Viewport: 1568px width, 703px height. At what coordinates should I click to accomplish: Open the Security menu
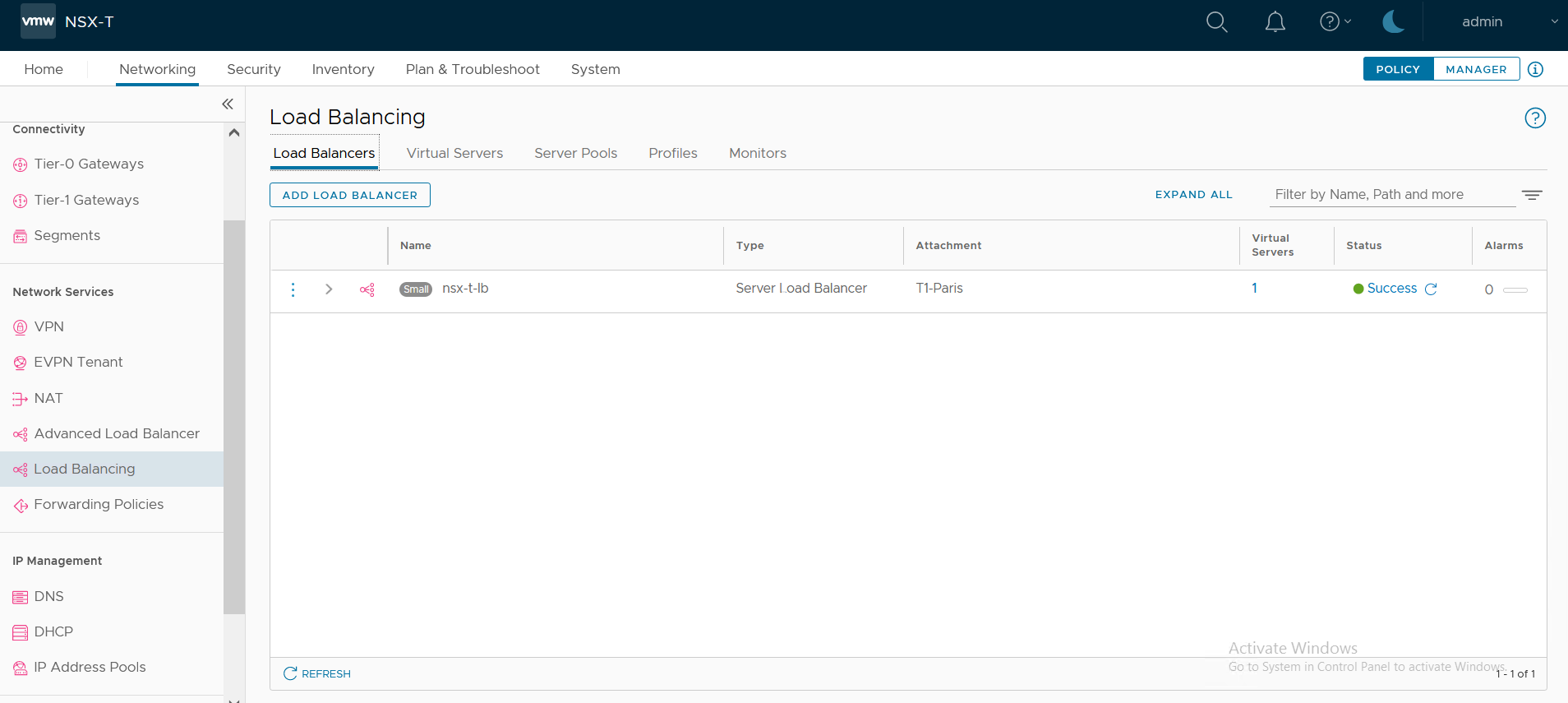(x=253, y=69)
